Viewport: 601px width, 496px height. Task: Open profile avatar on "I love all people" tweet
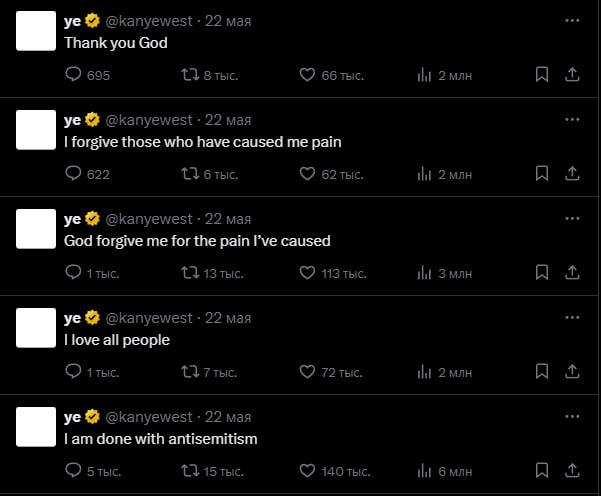pyautogui.click(x=37, y=328)
